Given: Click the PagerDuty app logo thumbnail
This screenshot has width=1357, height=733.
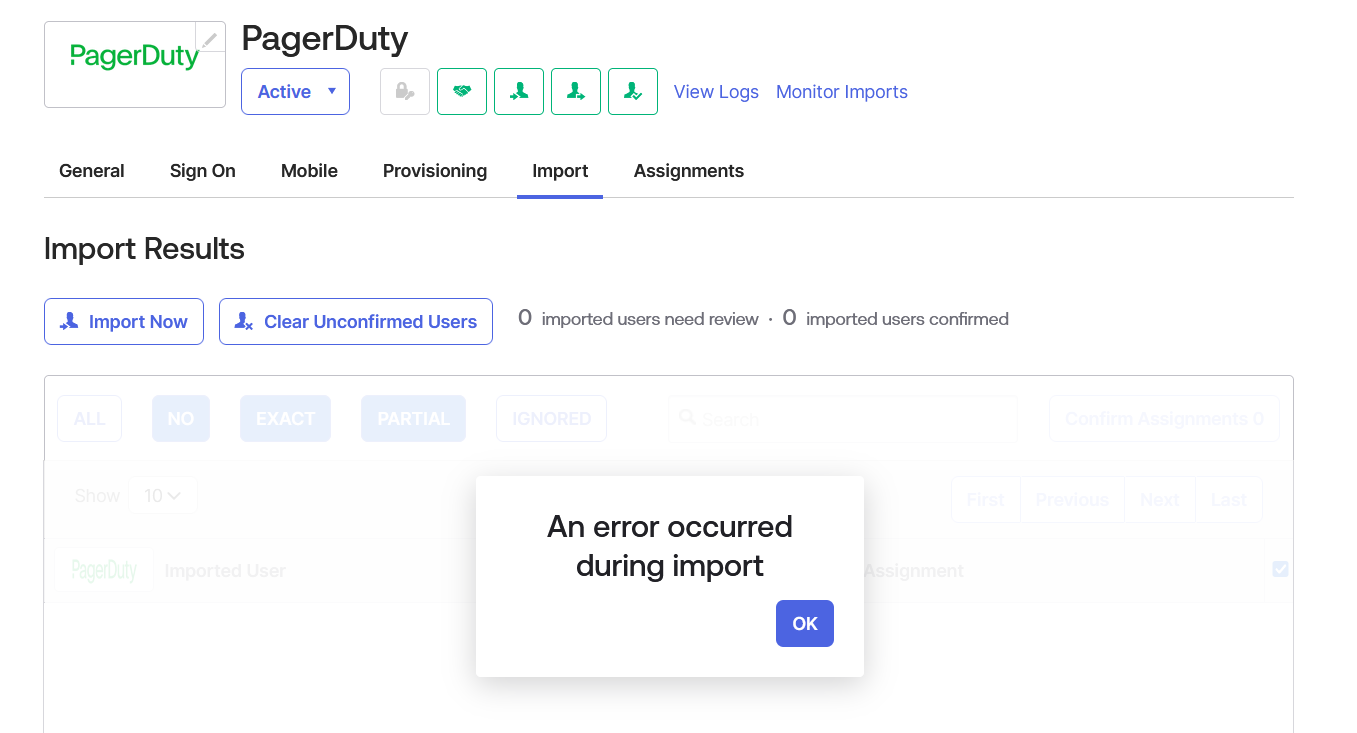Looking at the screenshot, I should point(135,65).
